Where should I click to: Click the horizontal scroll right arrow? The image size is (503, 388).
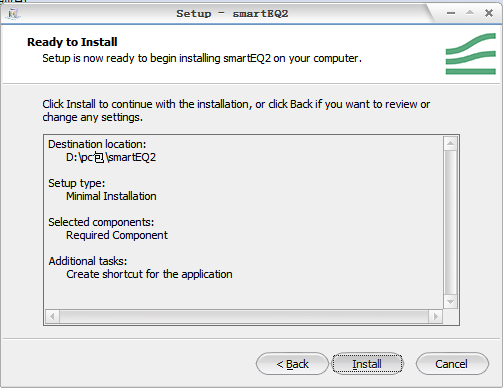pos(436,316)
